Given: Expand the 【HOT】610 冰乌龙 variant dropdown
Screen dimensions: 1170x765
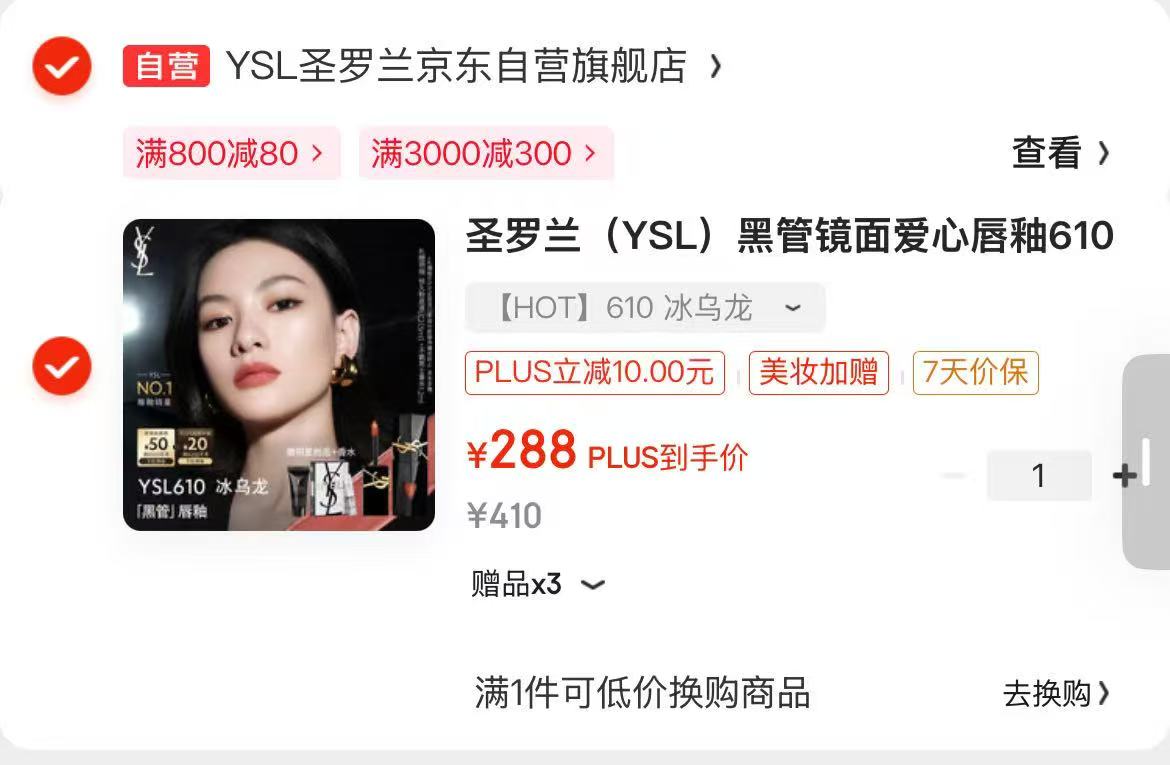Looking at the screenshot, I should pyautogui.click(x=645, y=307).
